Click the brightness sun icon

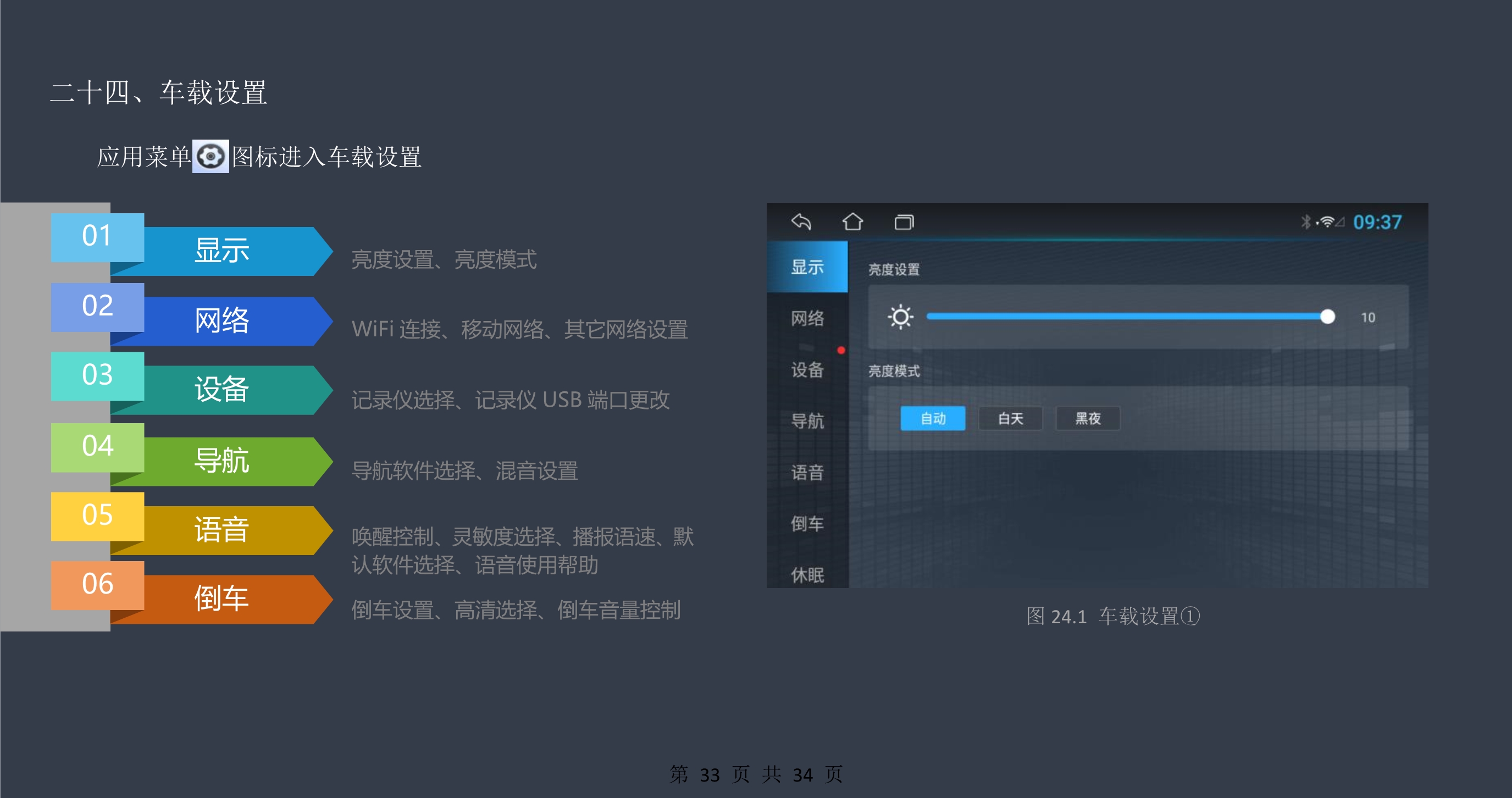[900, 317]
